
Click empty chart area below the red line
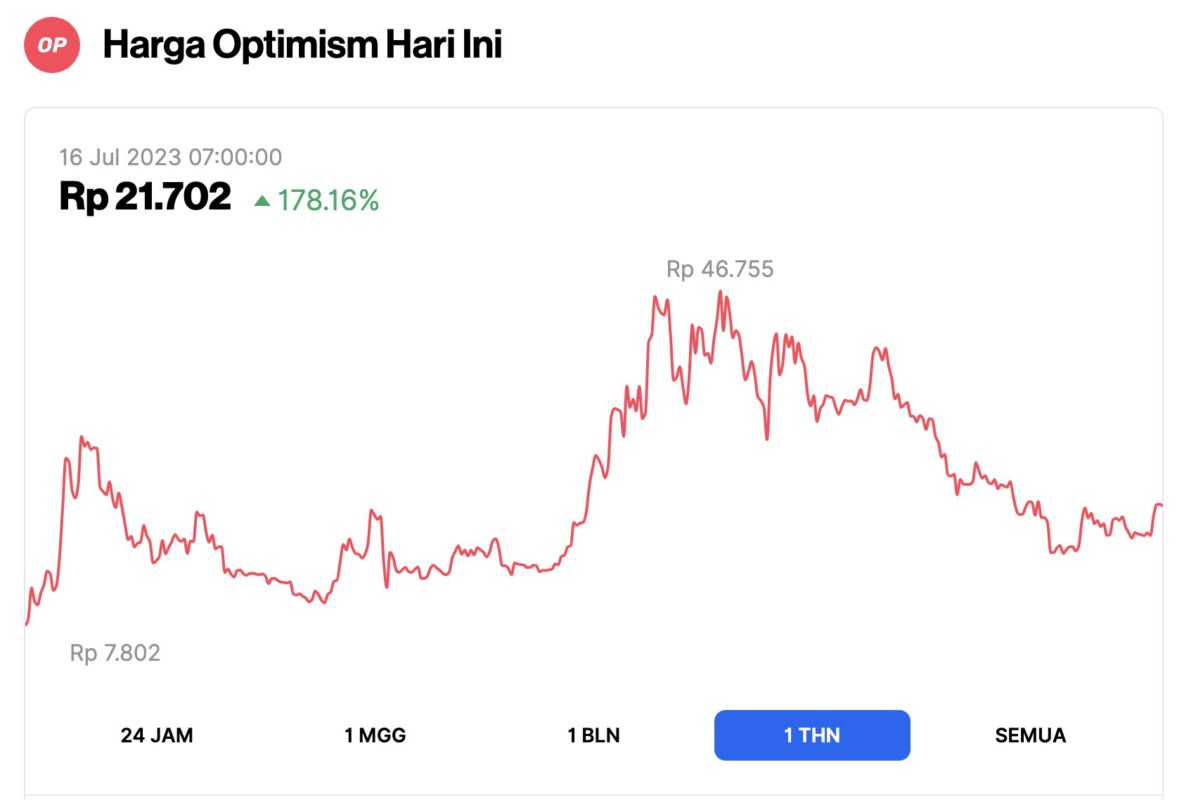(x=600, y=640)
